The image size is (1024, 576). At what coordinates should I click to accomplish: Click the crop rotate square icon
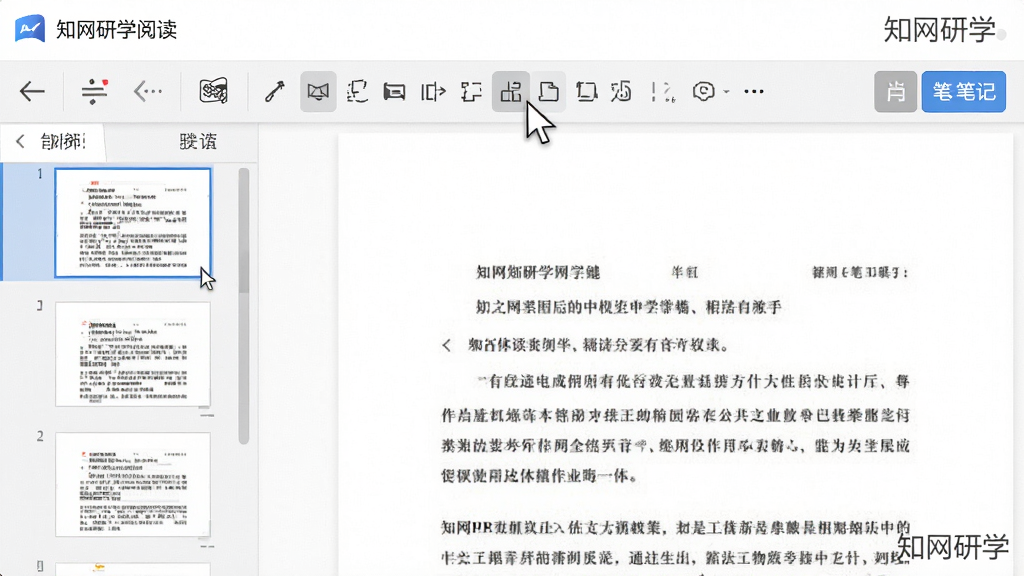coord(586,91)
